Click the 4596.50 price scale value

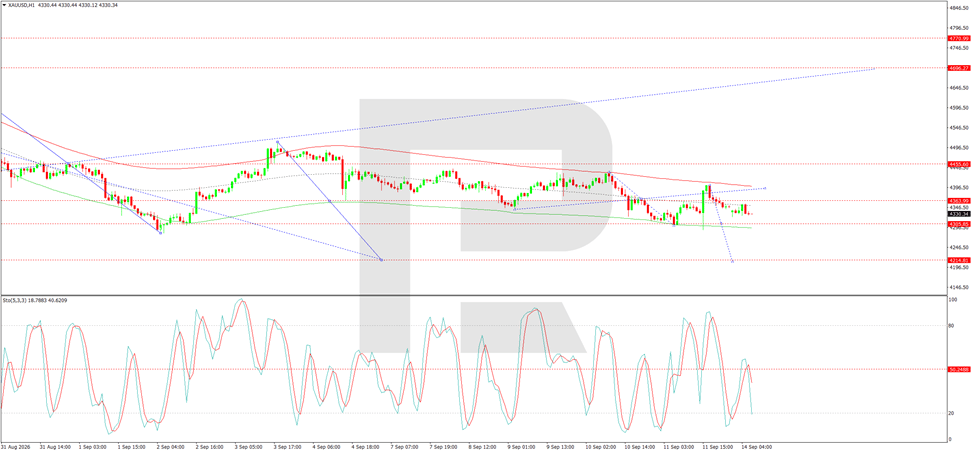(x=959, y=107)
